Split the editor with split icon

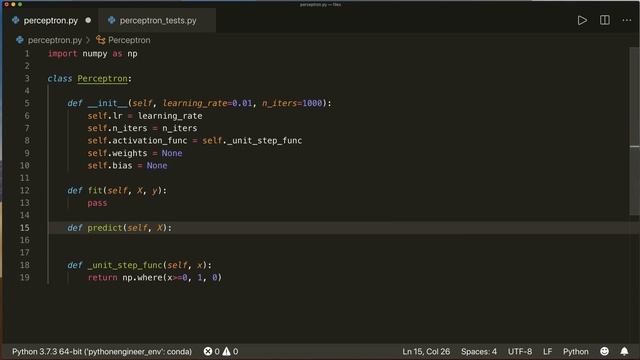(x=604, y=20)
